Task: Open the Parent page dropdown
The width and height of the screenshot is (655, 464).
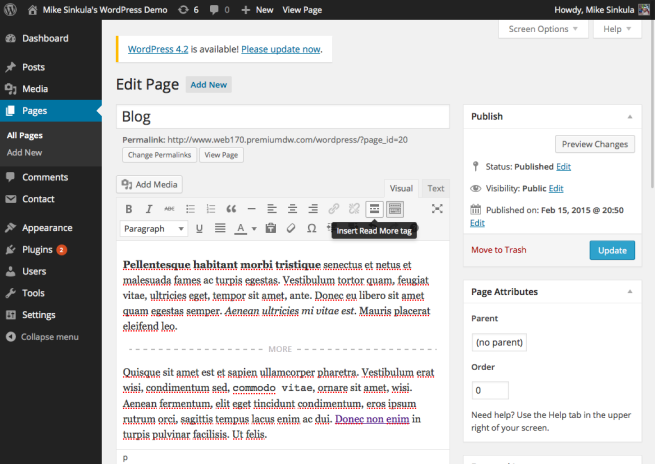Action: click(x=499, y=342)
